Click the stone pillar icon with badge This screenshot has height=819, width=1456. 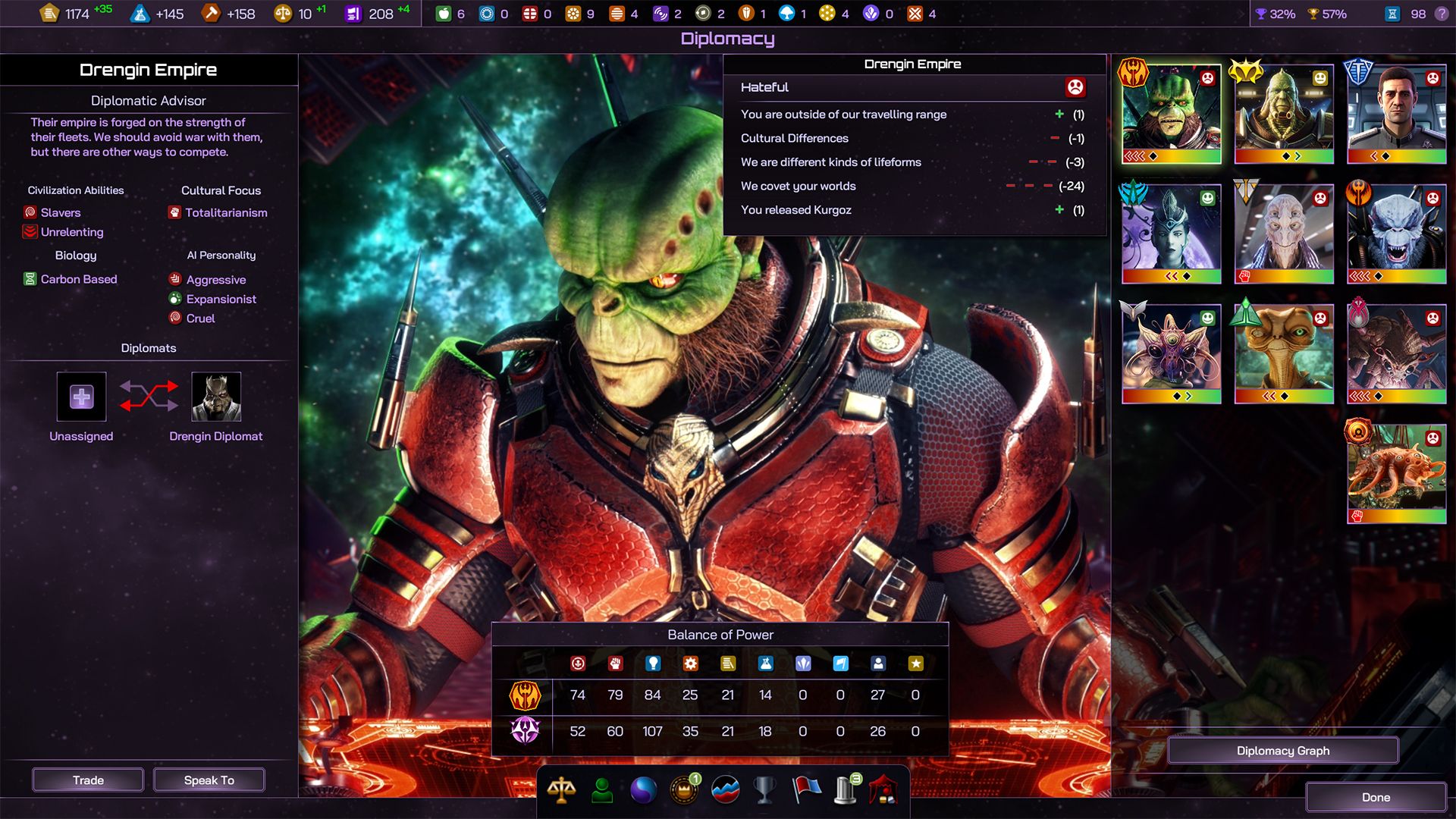(846, 790)
